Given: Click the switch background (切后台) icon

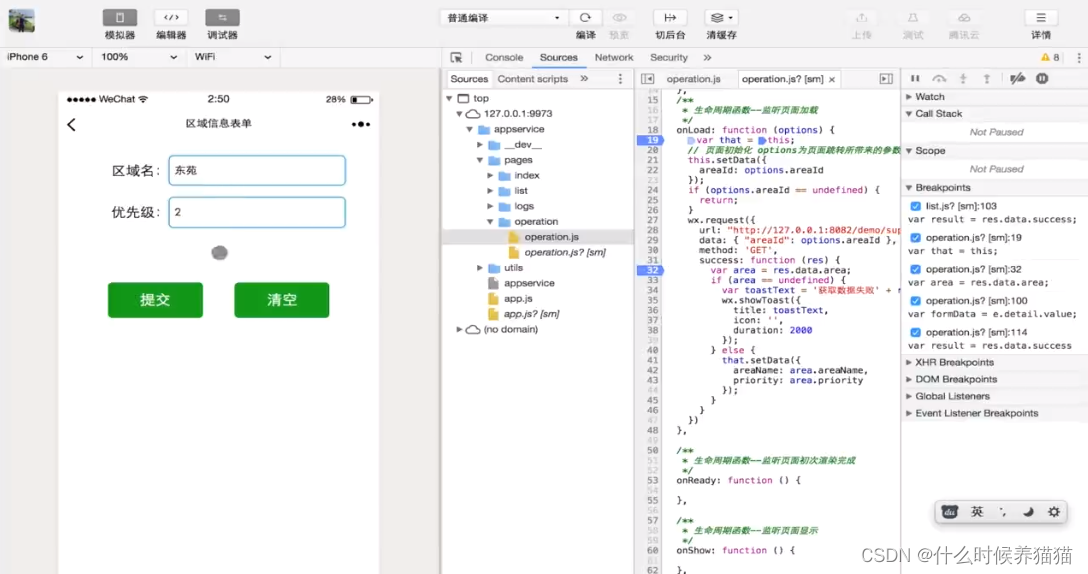Looking at the screenshot, I should [x=670, y=18].
